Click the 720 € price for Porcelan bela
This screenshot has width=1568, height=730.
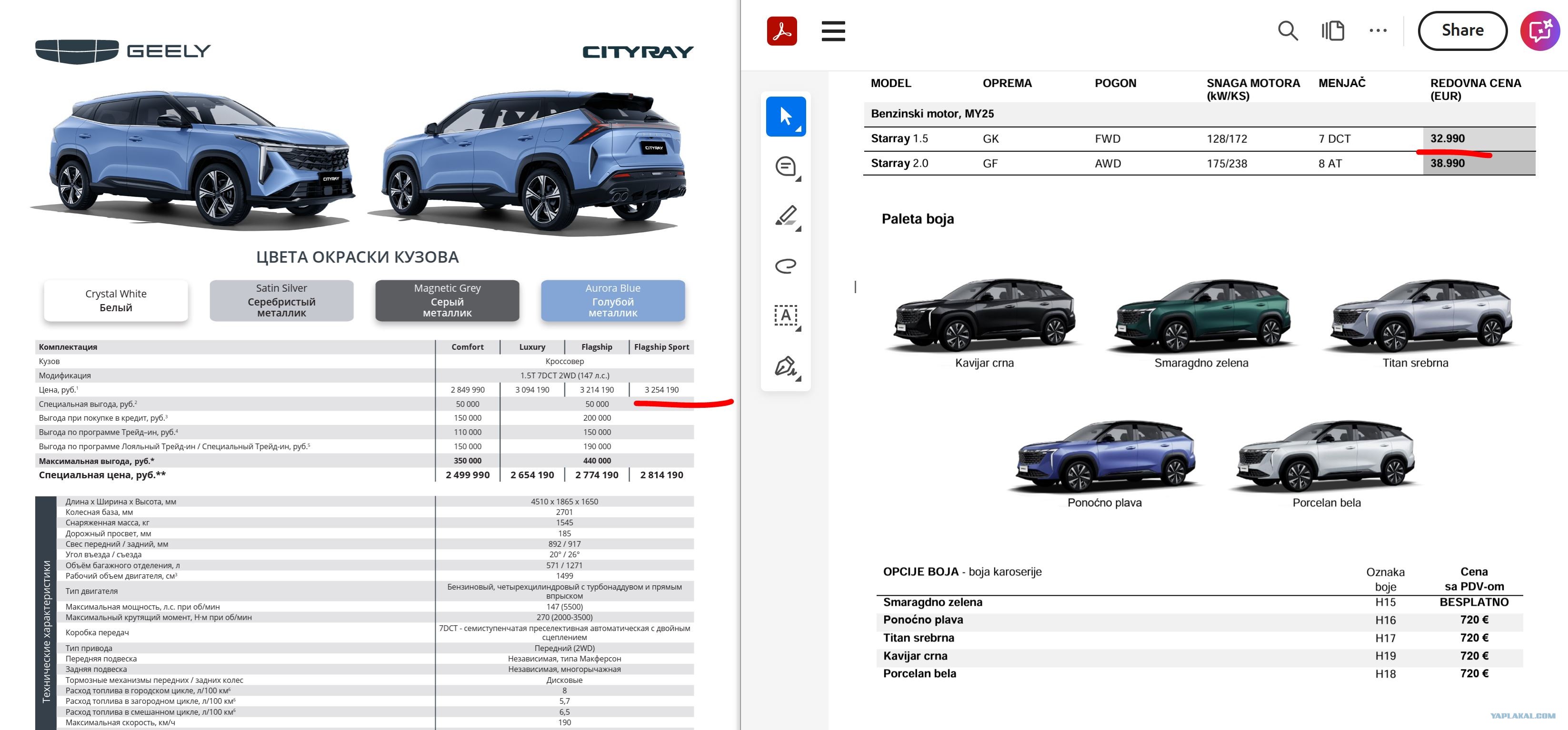click(1474, 673)
